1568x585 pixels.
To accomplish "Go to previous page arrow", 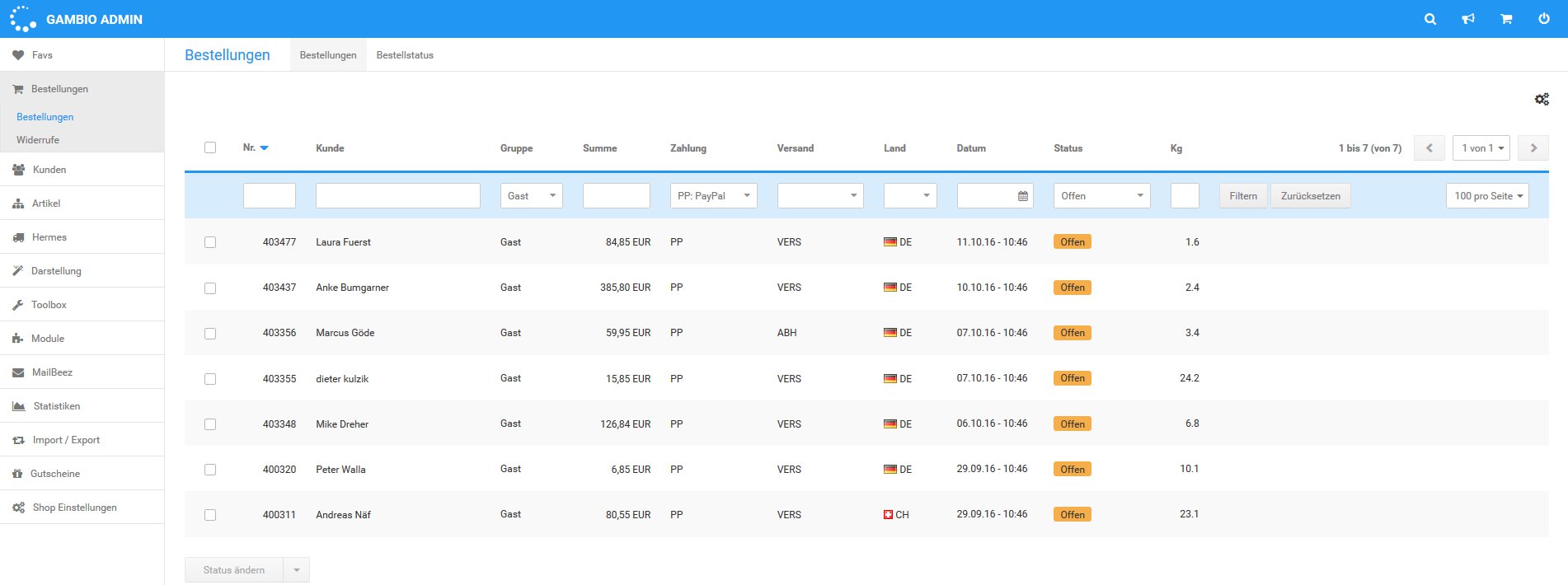I will (1430, 148).
